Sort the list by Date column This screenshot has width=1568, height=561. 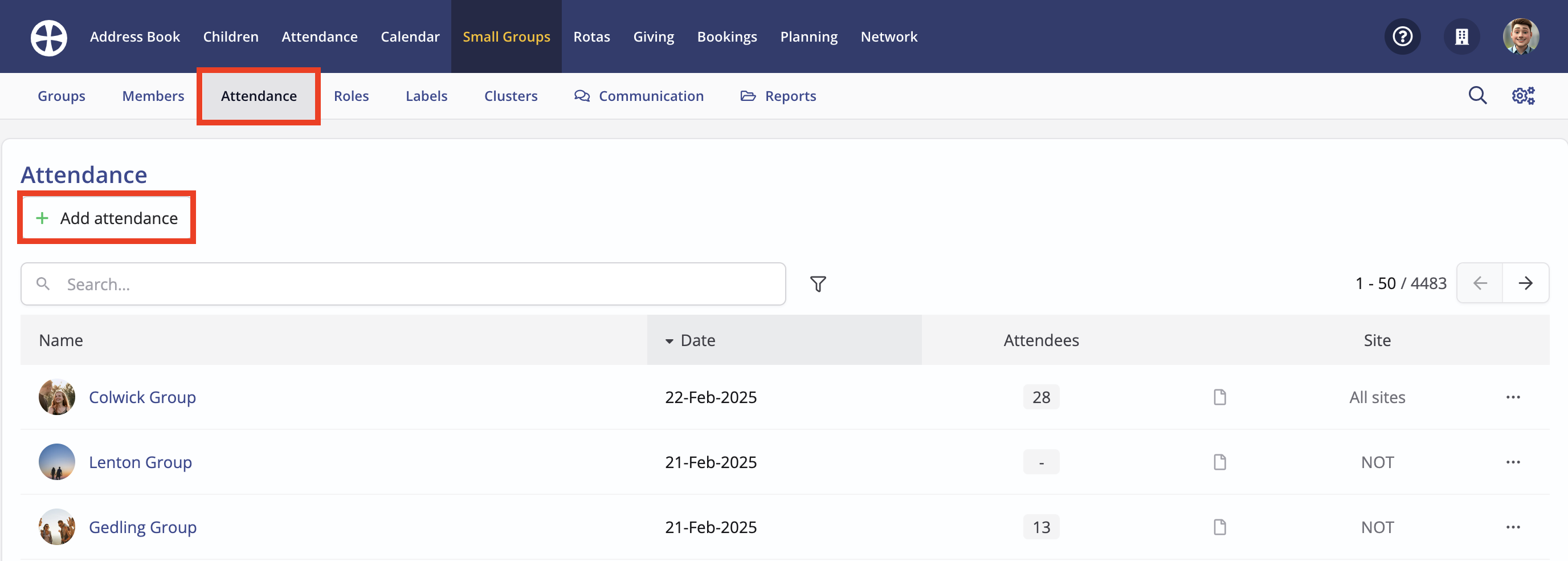[x=697, y=340]
